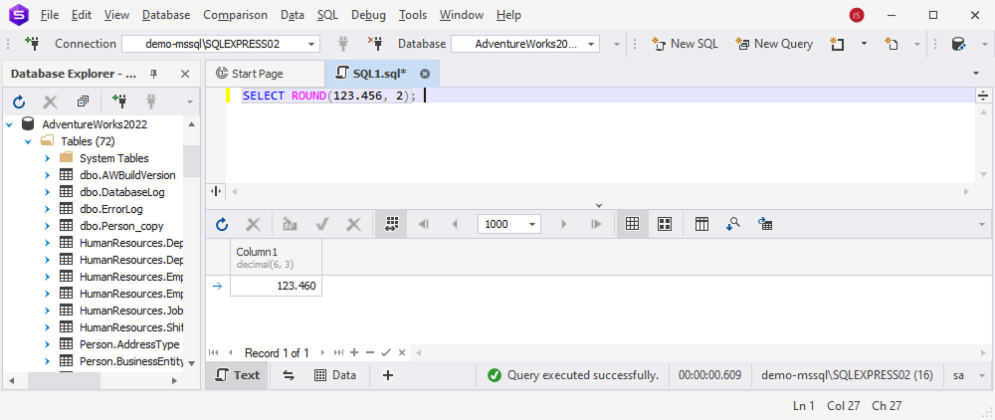Refresh the Database Explorer tree
The image size is (995, 420).
[18, 102]
